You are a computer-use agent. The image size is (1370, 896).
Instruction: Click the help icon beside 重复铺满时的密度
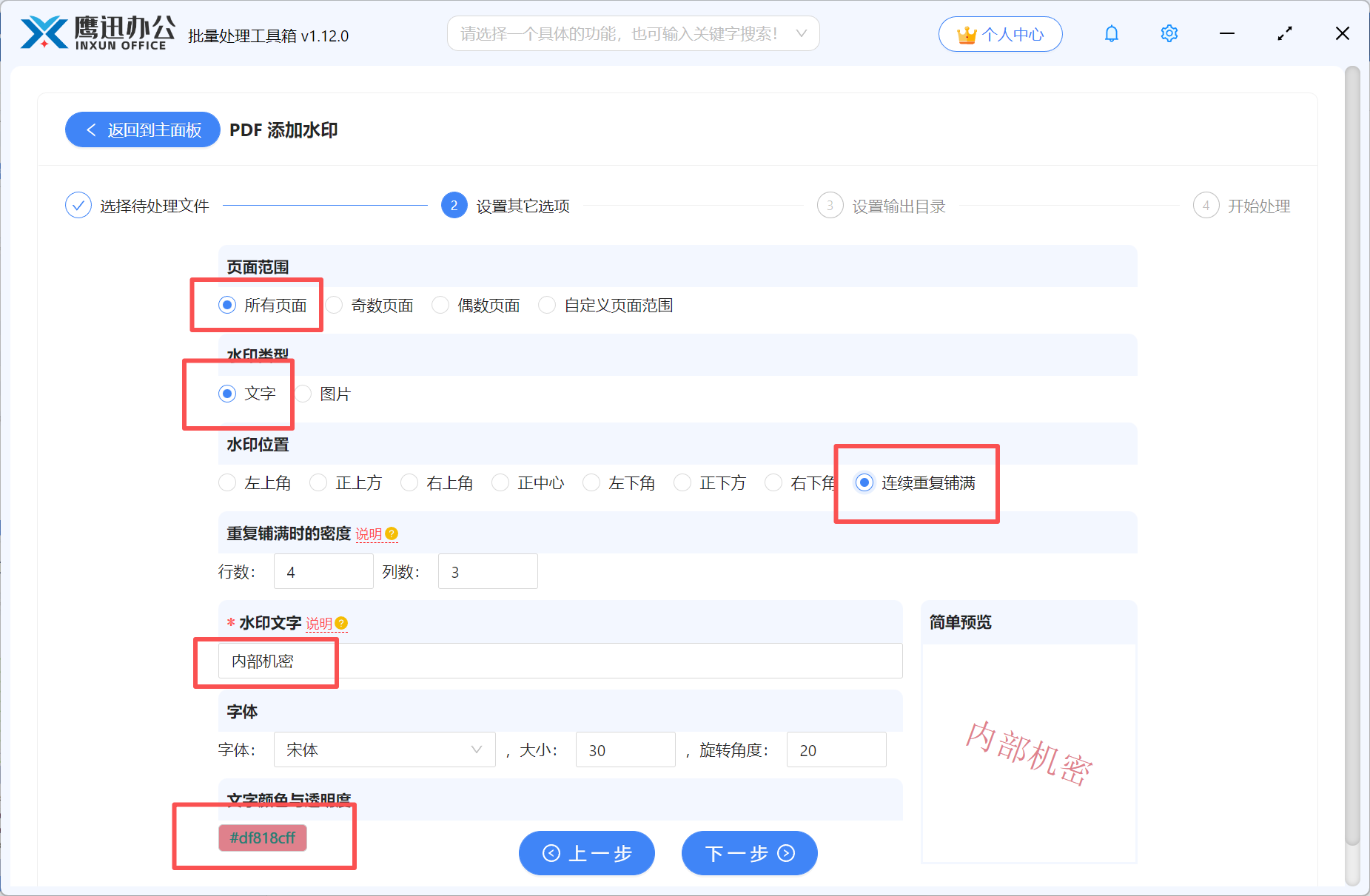tap(392, 533)
